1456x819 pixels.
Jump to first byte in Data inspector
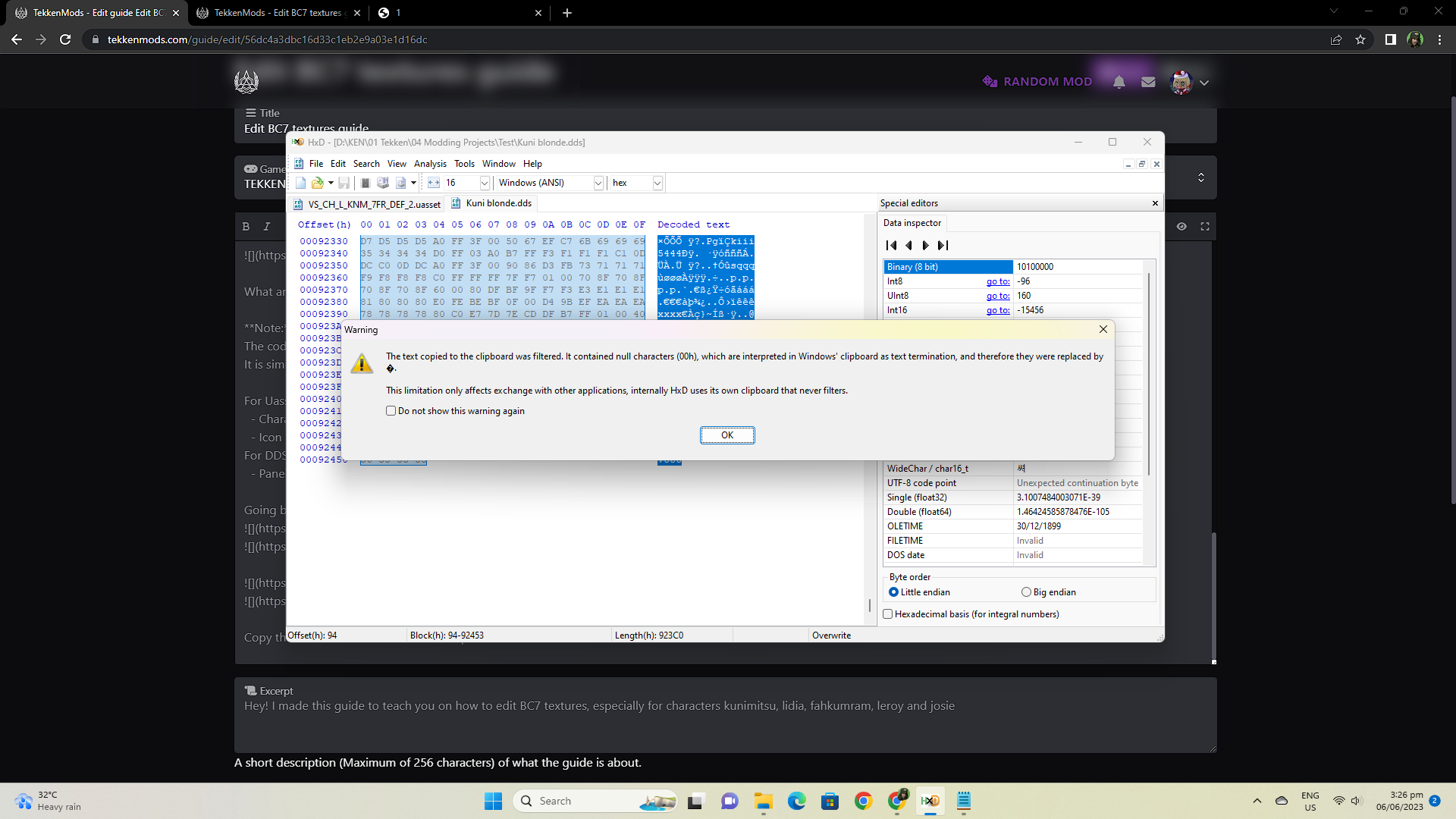click(x=892, y=245)
